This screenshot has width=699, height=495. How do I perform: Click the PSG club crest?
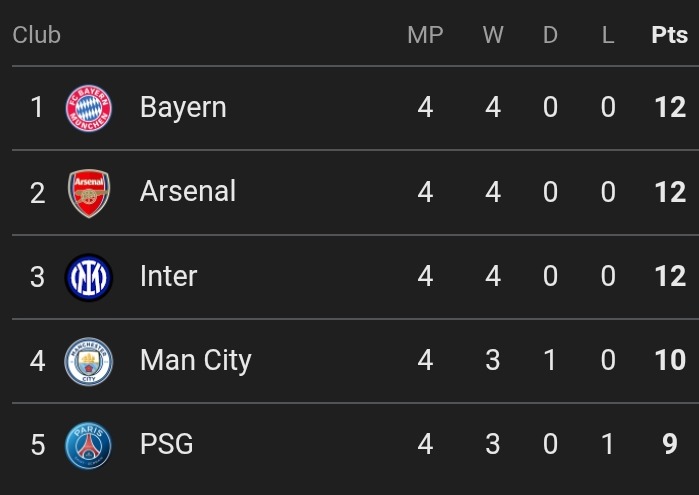pyautogui.click(x=89, y=445)
